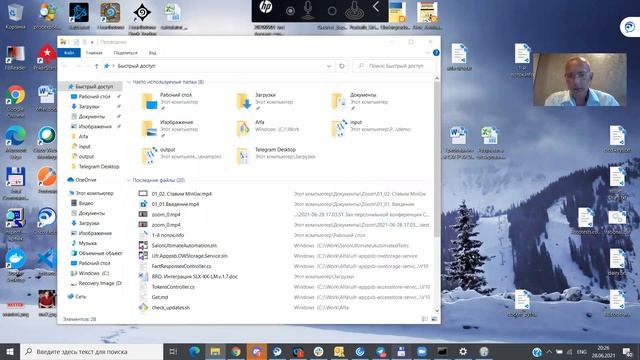Open Zoom from taskbar
The width and height of the screenshot is (640, 360).
[422, 351]
